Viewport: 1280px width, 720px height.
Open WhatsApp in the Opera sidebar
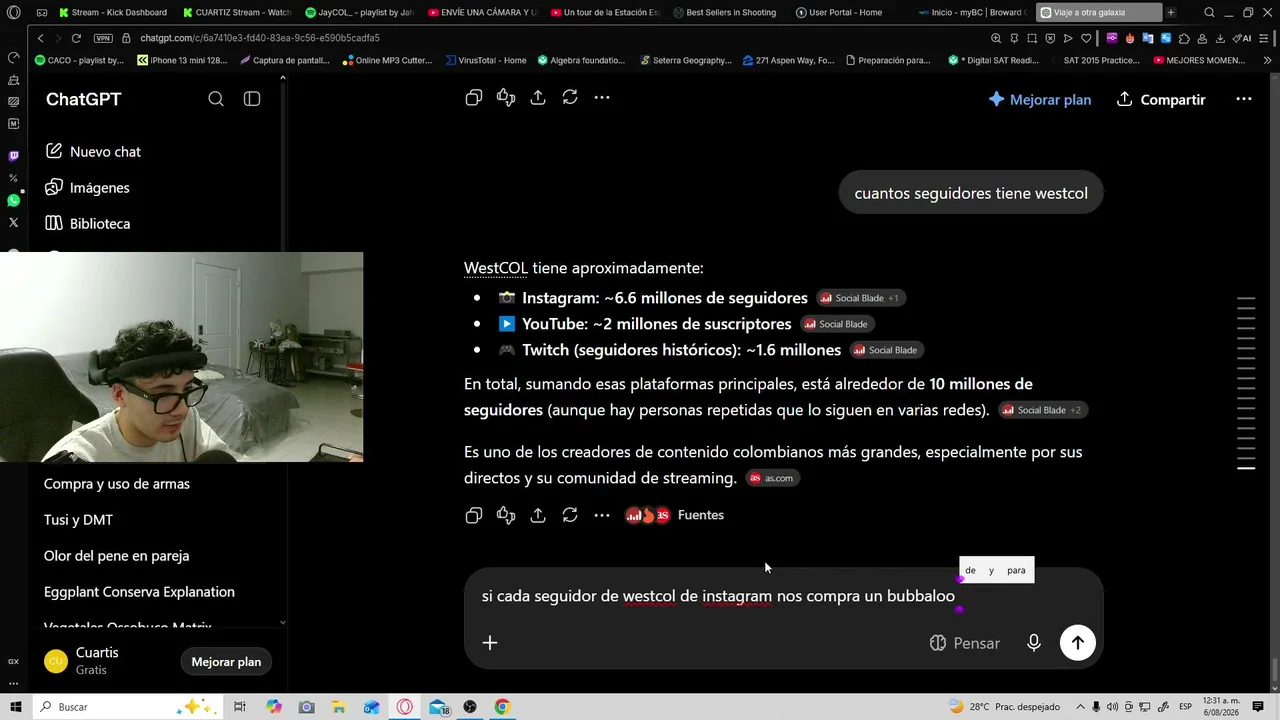coord(14,200)
